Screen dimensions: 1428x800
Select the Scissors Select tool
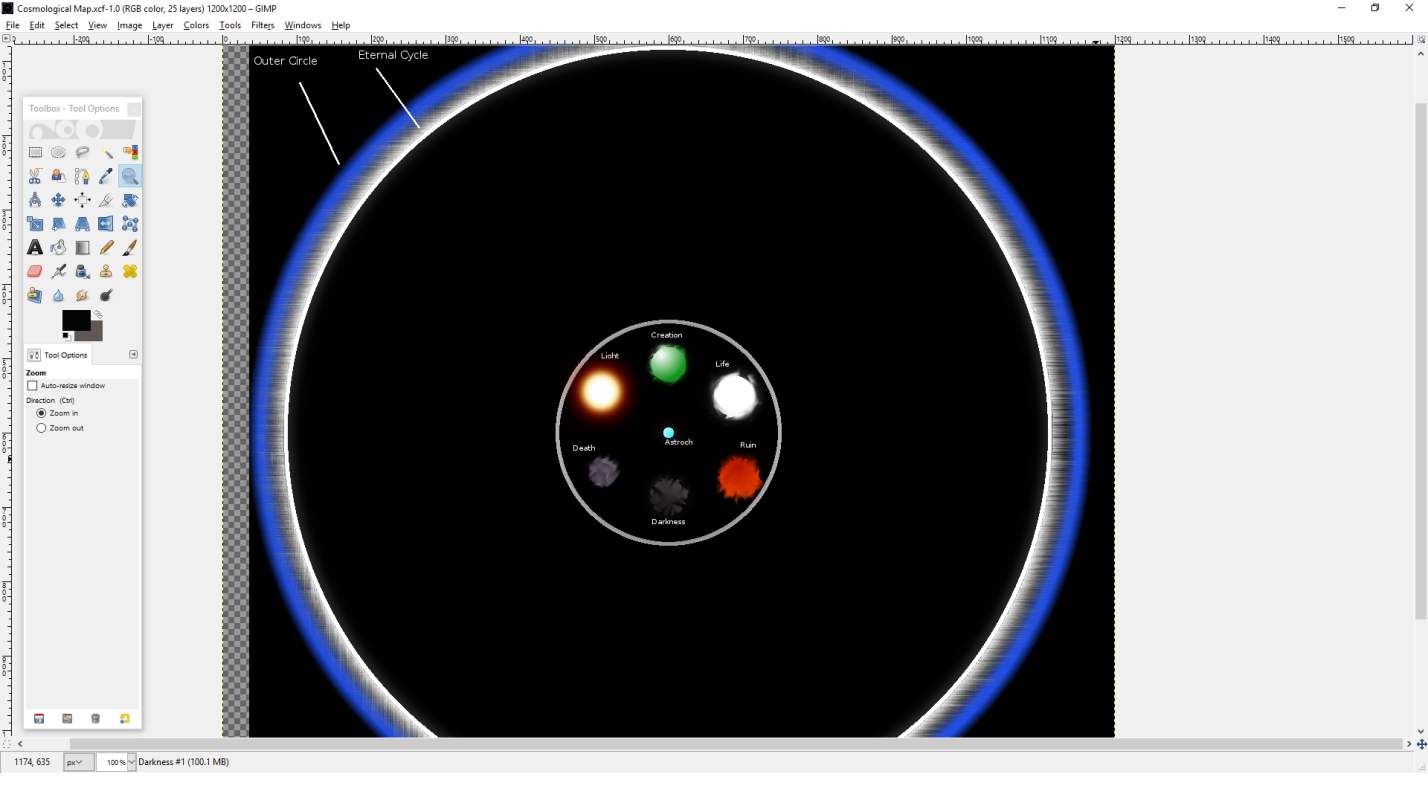35,176
